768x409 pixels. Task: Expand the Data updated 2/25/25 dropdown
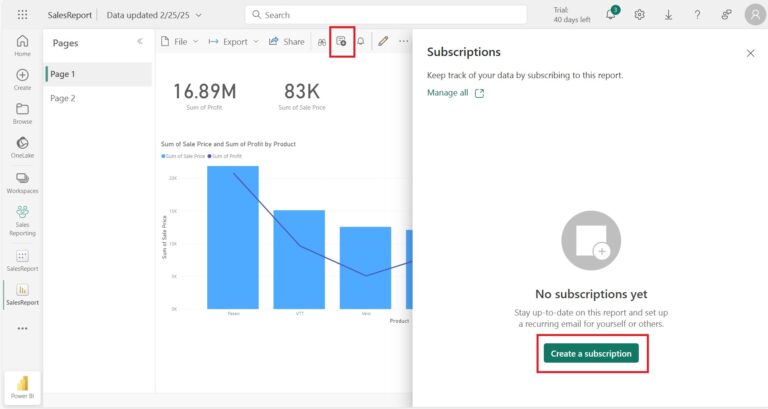pyautogui.click(x=154, y=15)
